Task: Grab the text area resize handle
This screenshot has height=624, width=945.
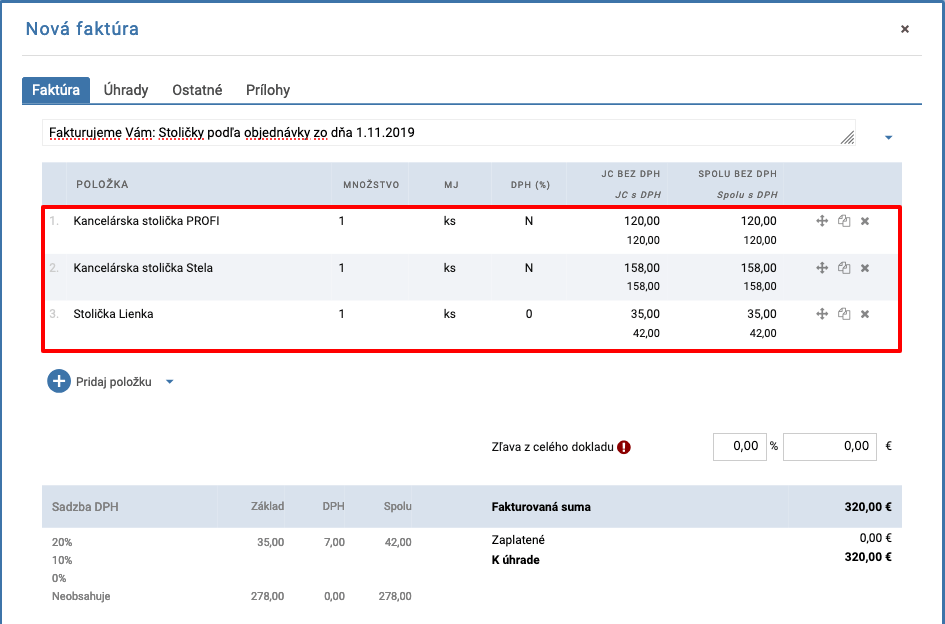Action: coord(847,138)
